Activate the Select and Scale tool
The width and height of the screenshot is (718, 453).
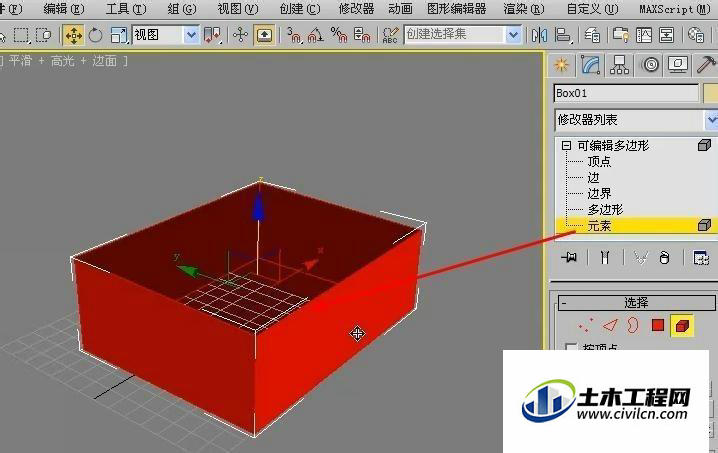119,35
